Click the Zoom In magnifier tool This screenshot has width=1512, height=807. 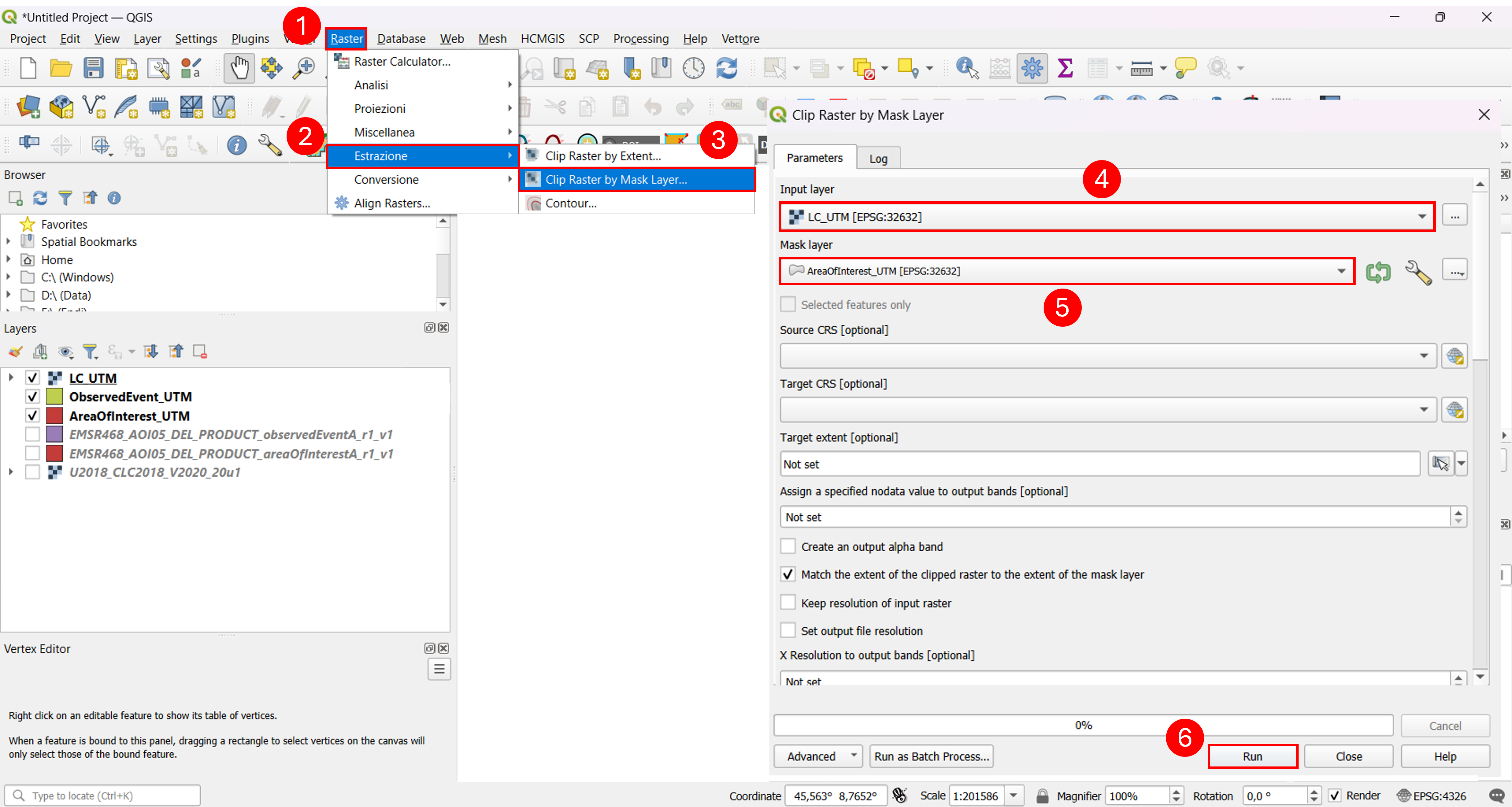pyautogui.click(x=304, y=68)
